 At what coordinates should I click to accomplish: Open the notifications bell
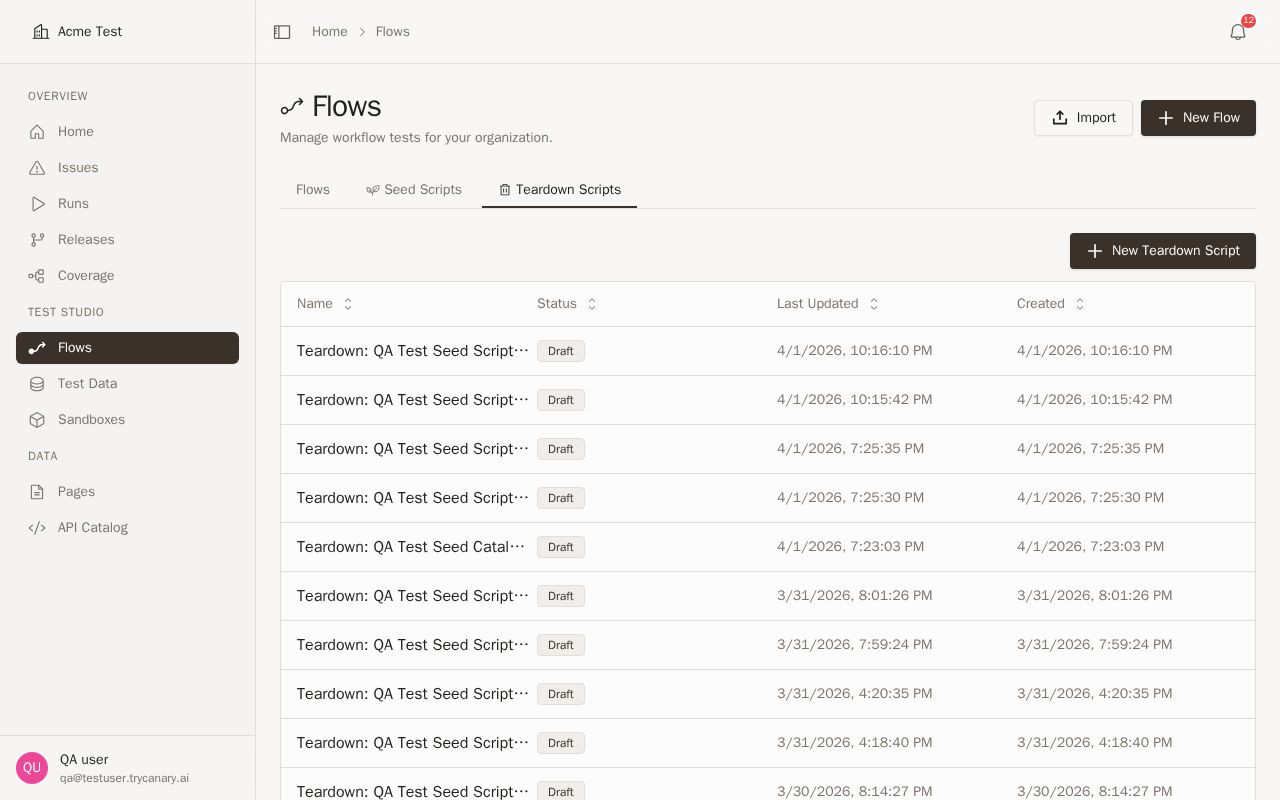coord(1238,32)
